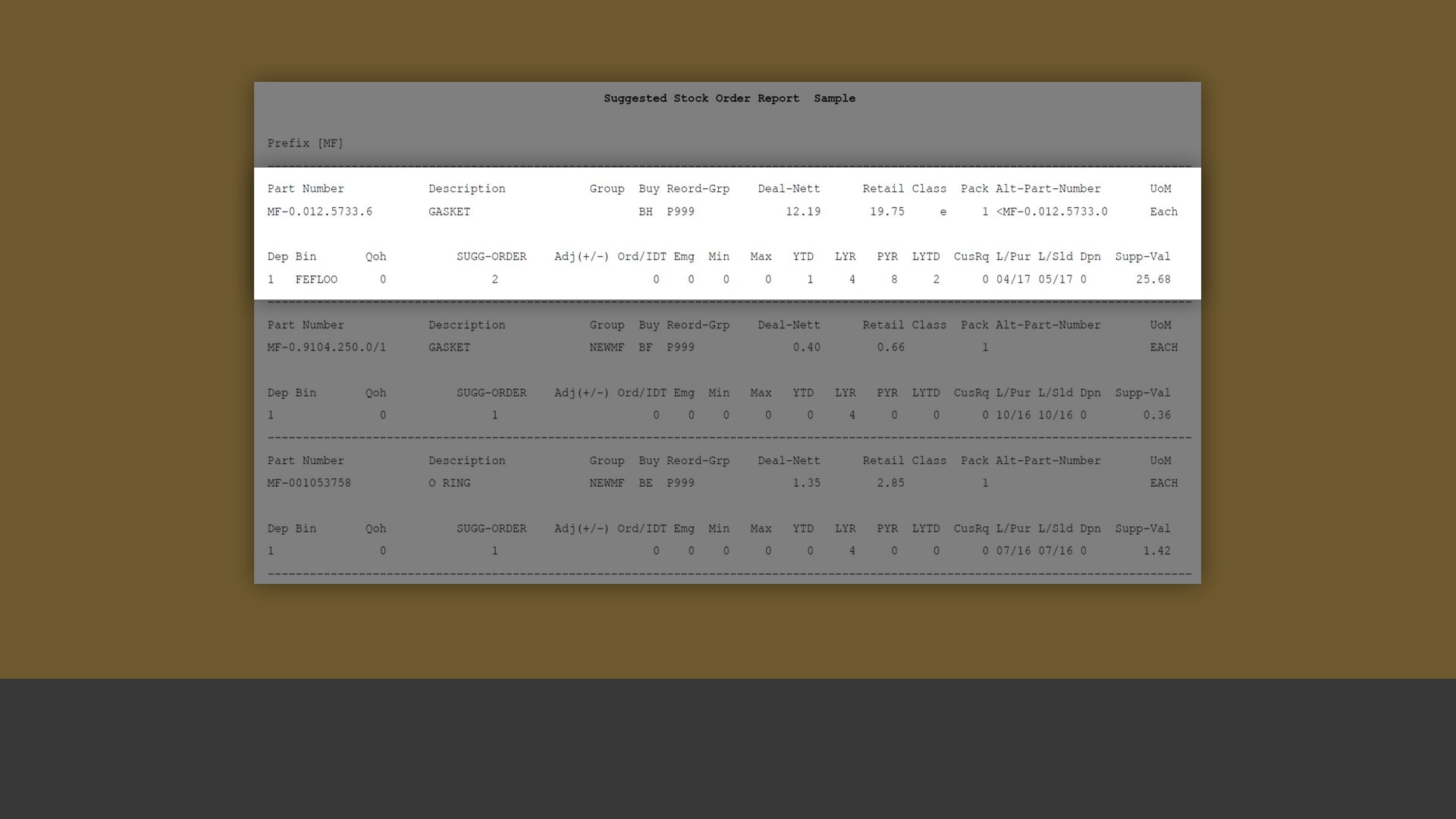Click the Retail price 2.85
The width and height of the screenshot is (1456, 819).
pyautogui.click(x=890, y=483)
